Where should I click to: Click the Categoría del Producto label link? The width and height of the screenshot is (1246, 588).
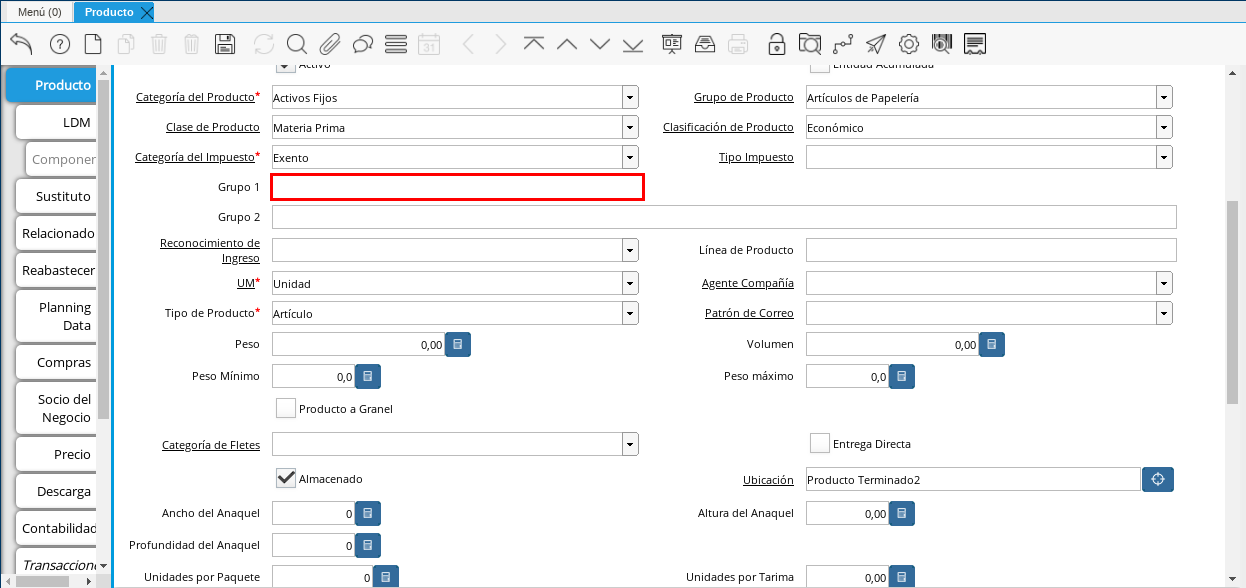[x=195, y=98]
